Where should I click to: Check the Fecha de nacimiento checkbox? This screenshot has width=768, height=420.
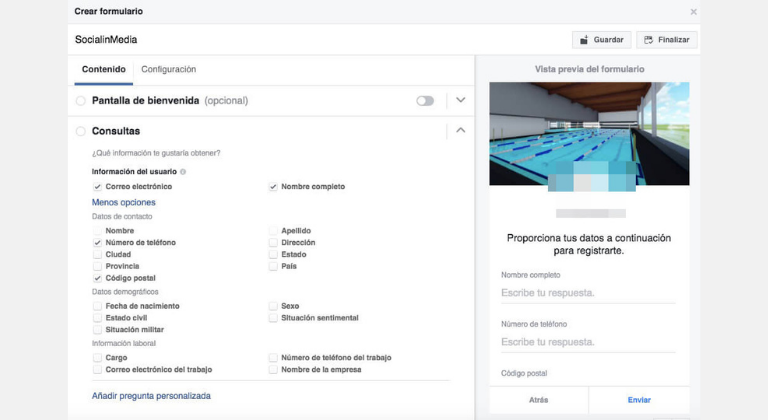point(97,306)
